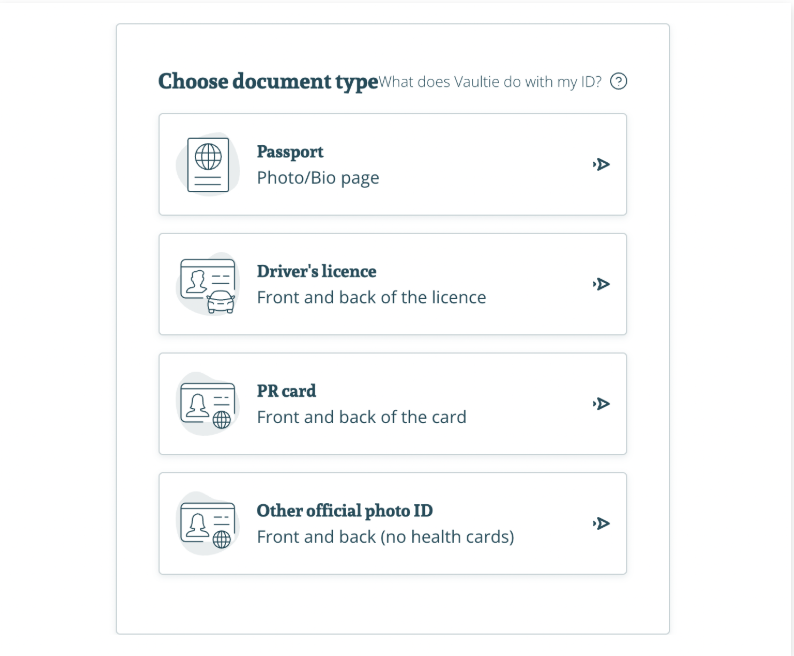The height and width of the screenshot is (656, 794).
Task: Click 'Photo/Bio page' description text
Action: 317,178
